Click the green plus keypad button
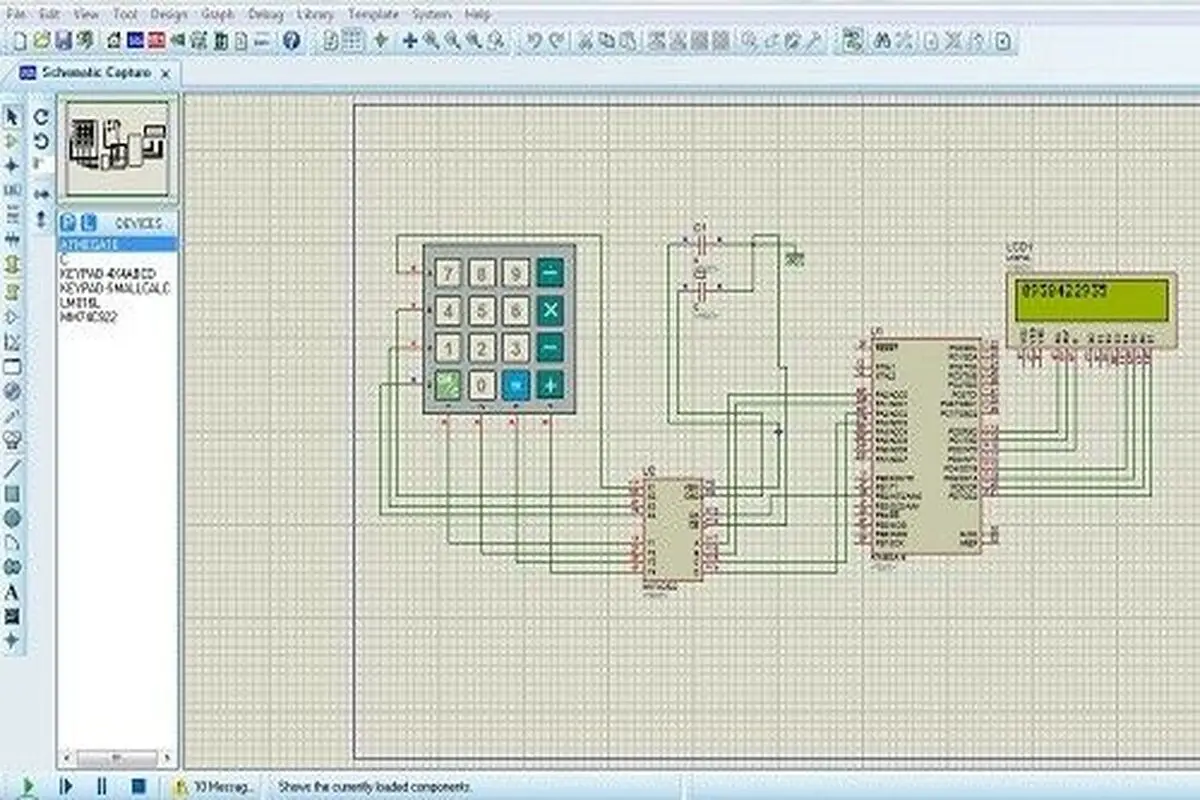Screen dimensions: 1200x800 click(549, 385)
